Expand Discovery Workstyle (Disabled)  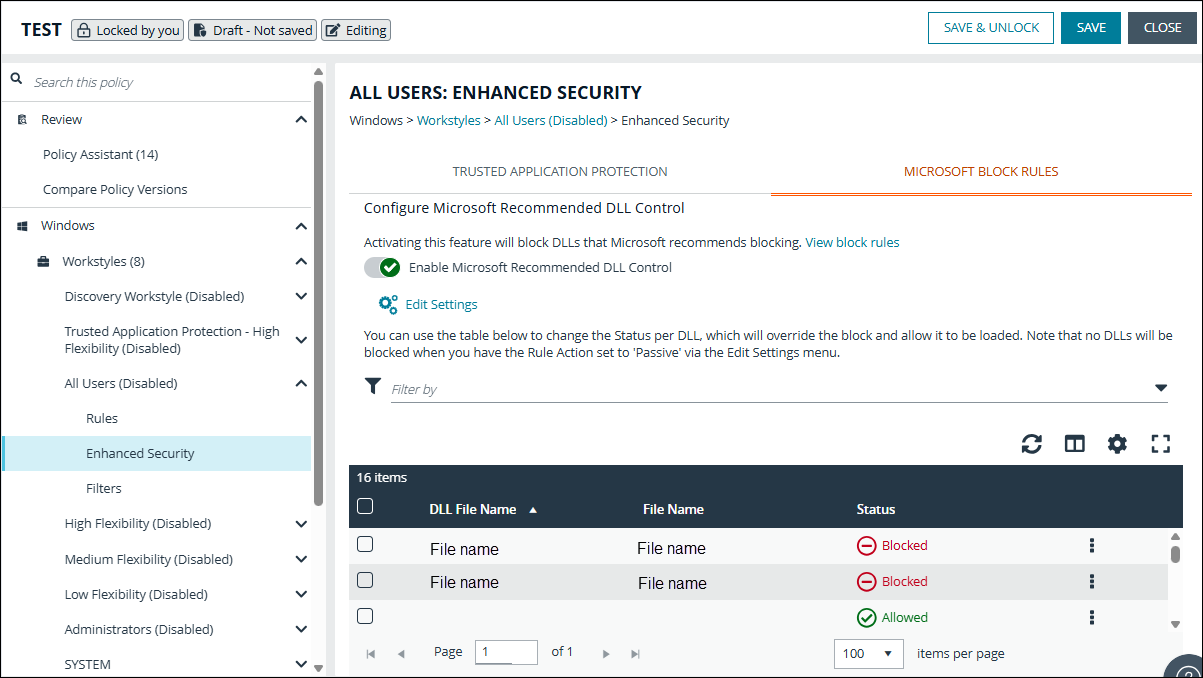point(301,296)
